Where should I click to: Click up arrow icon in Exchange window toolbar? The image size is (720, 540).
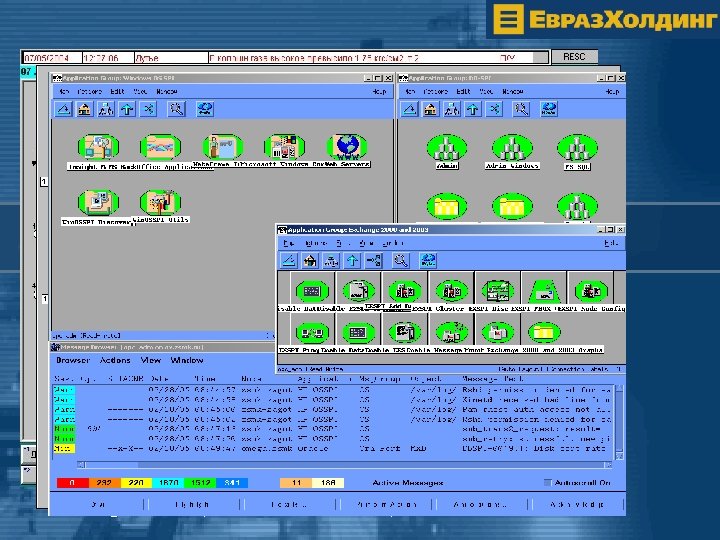coord(352,261)
